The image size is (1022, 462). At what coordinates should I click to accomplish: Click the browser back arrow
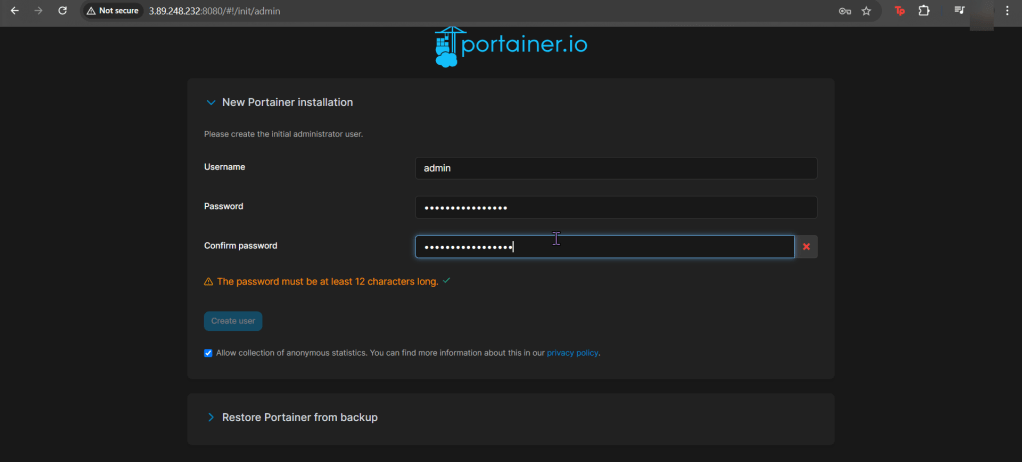tap(14, 10)
